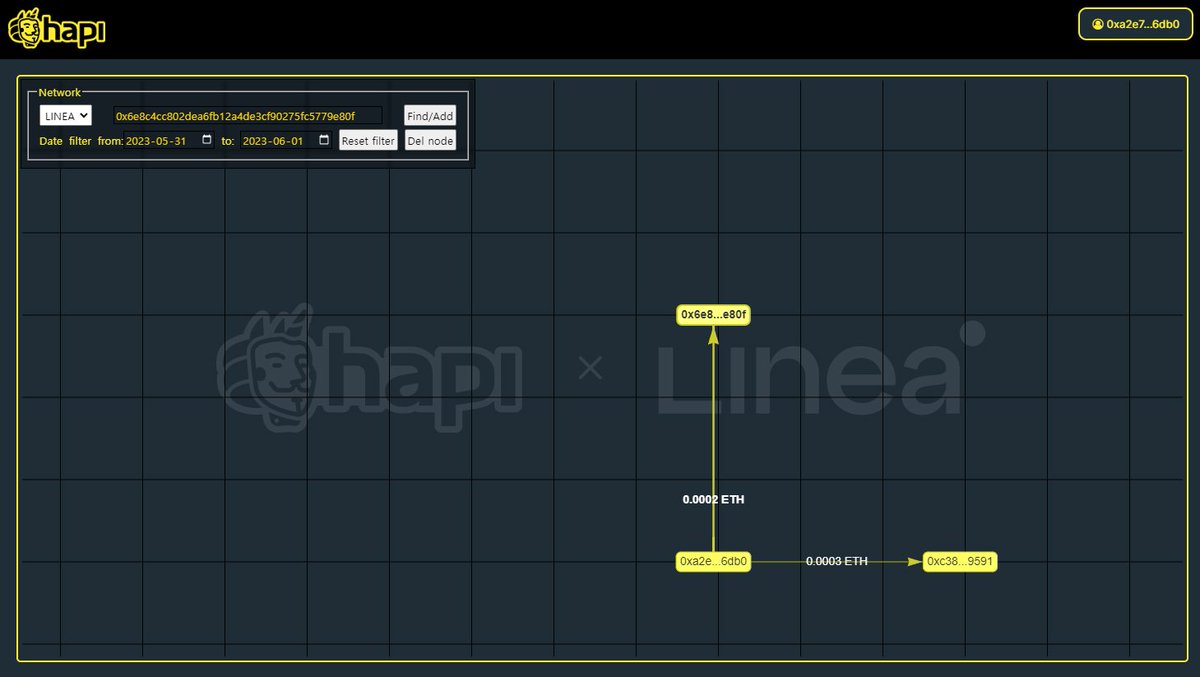Select node 0x6e8...e80f in graph
Screen dimensions: 1200x677
(x=714, y=315)
